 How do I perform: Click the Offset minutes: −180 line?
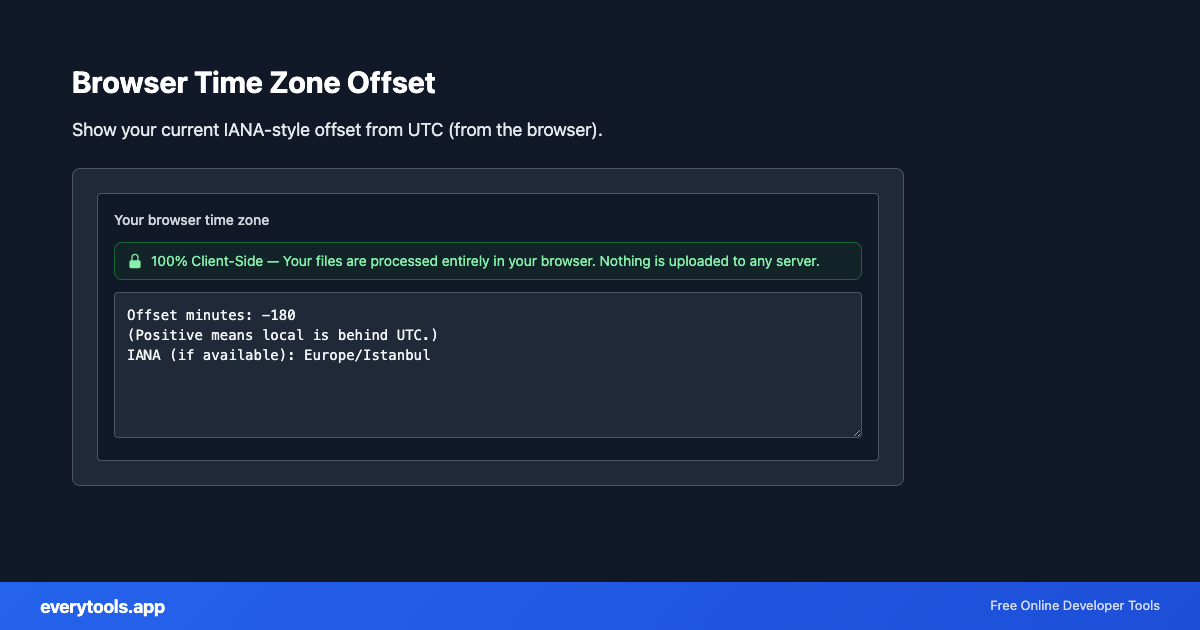coord(211,314)
